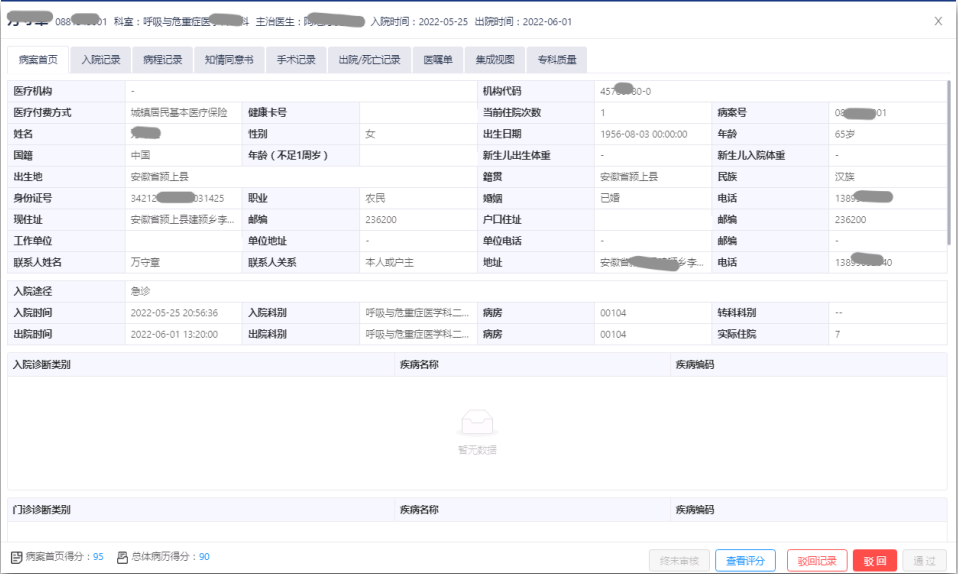
Task: Click the 通过 button
Action: click(924, 561)
